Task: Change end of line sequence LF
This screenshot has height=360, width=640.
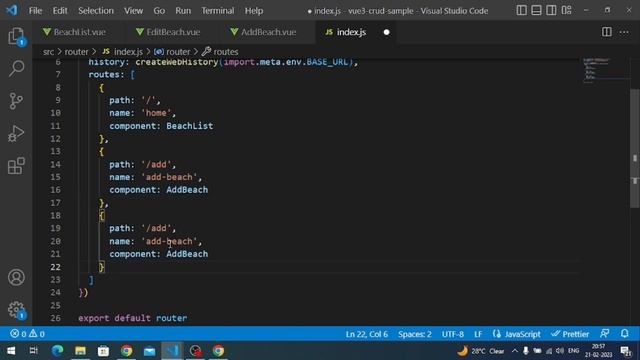Action: click(478, 334)
